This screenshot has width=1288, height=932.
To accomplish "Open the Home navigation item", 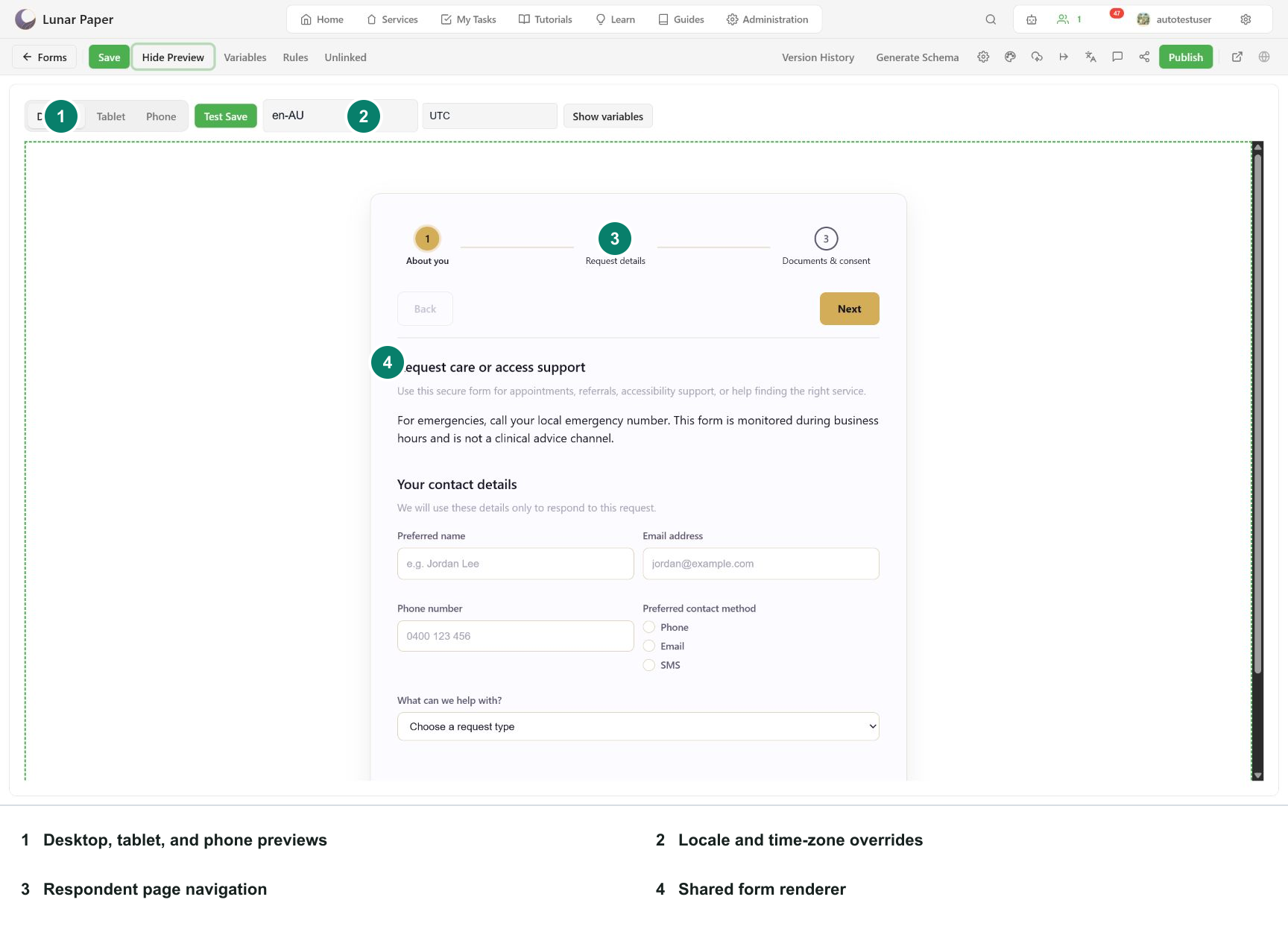I will [322, 19].
